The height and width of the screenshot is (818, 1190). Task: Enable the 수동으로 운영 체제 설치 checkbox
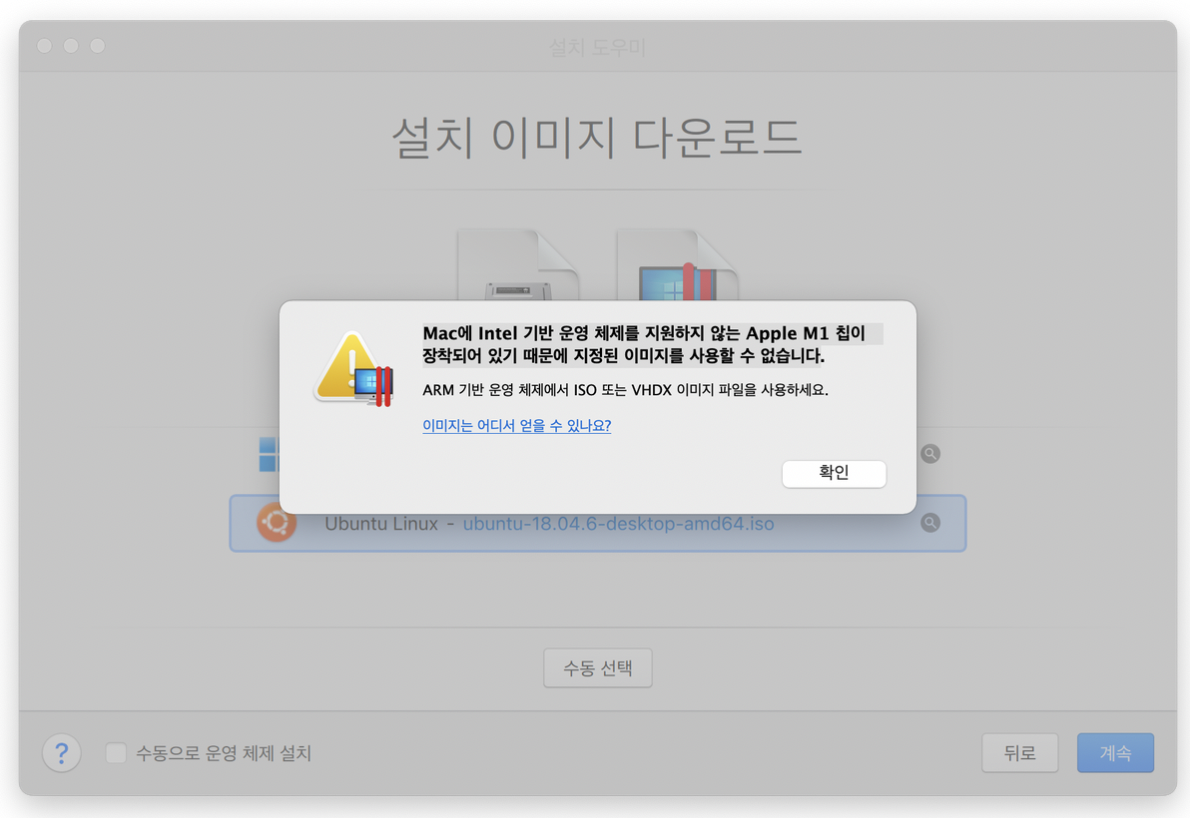tap(116, 753)
